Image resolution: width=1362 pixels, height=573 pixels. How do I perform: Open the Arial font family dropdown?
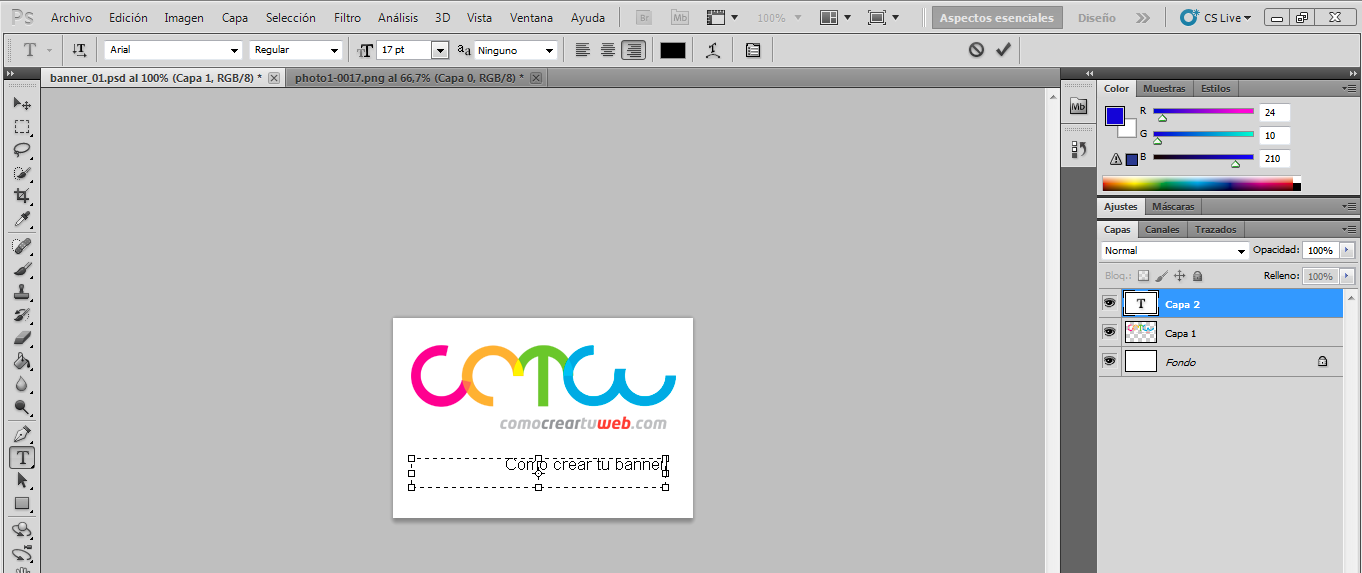(x=234, y=50)
